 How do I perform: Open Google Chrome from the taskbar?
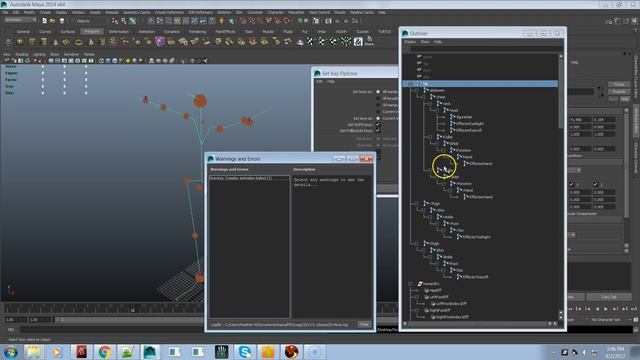104,351
